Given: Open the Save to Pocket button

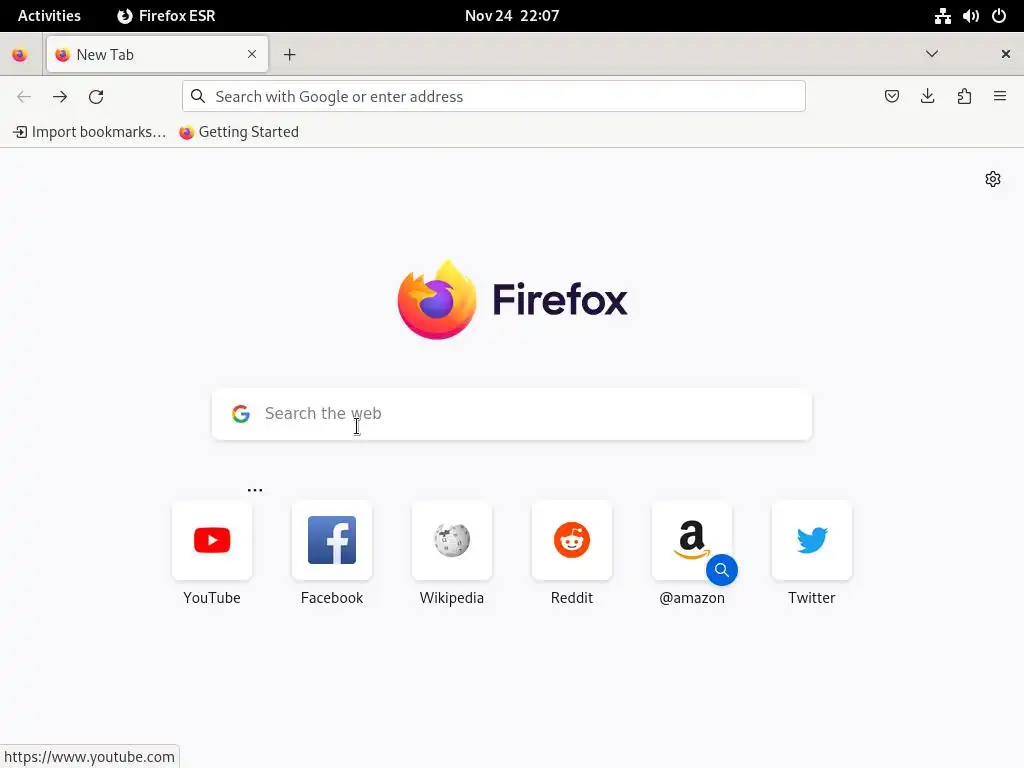Looking at the screenshot, I should coord(891,97).
